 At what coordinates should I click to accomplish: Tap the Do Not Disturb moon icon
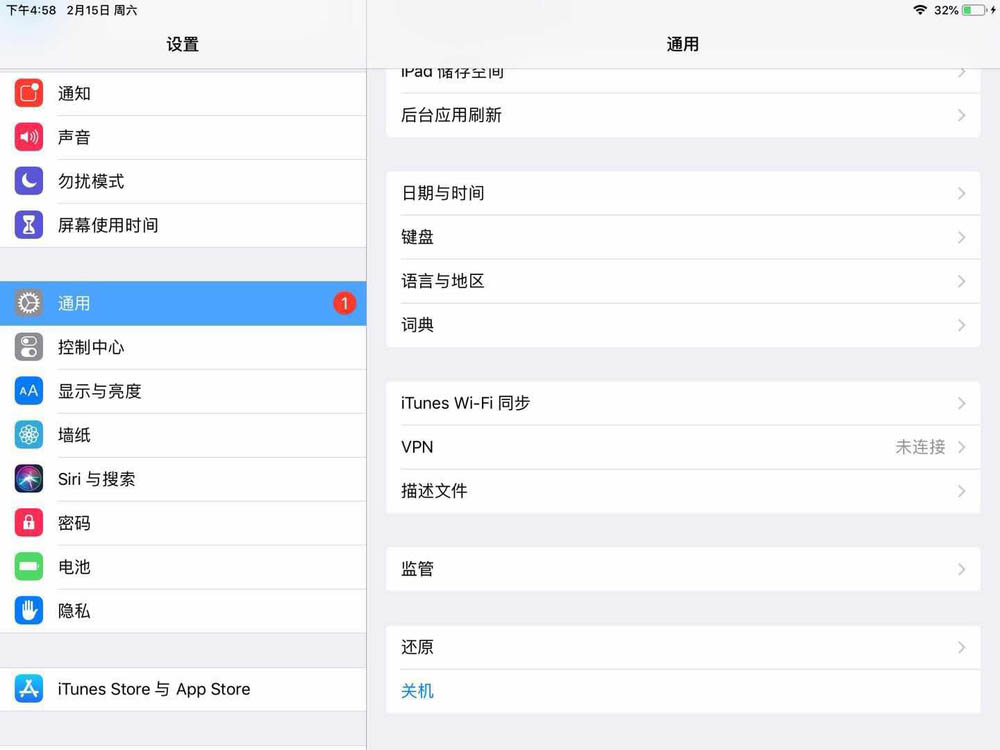pos(29,182)
